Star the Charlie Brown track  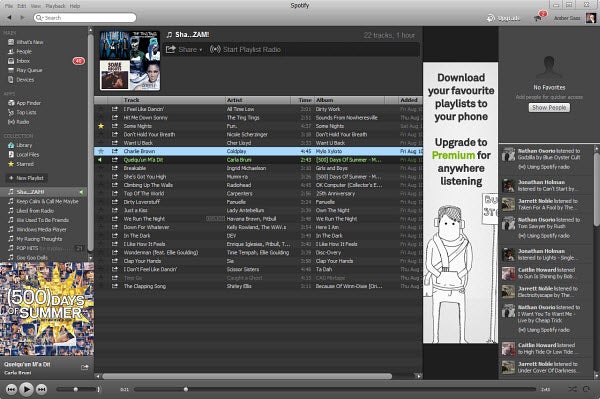click(x=101, y=151)
